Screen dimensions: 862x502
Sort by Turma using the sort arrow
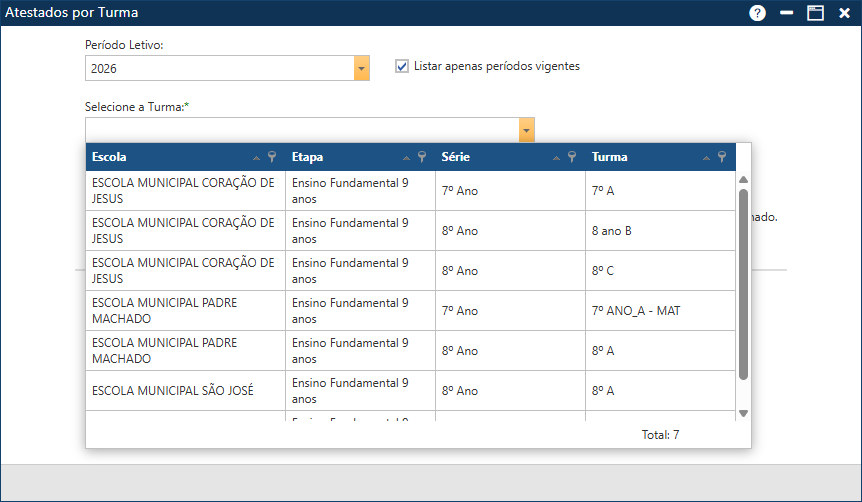(x=706, y=158)
